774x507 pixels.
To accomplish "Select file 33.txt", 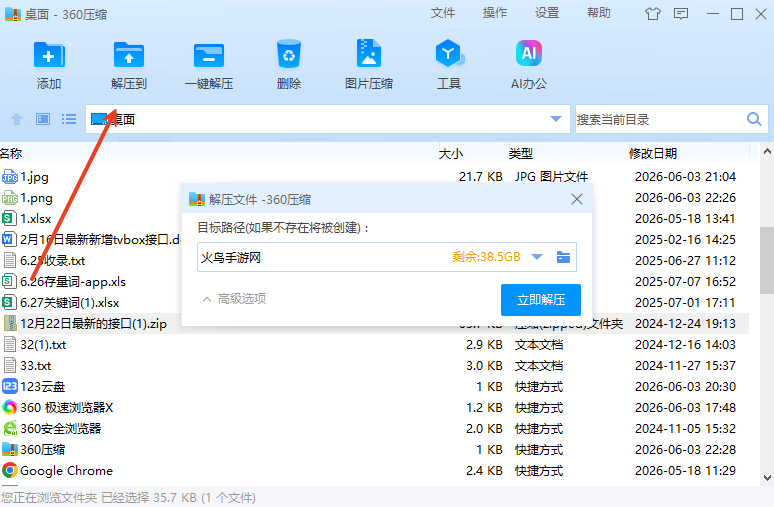I will click(x=36, y=366).
